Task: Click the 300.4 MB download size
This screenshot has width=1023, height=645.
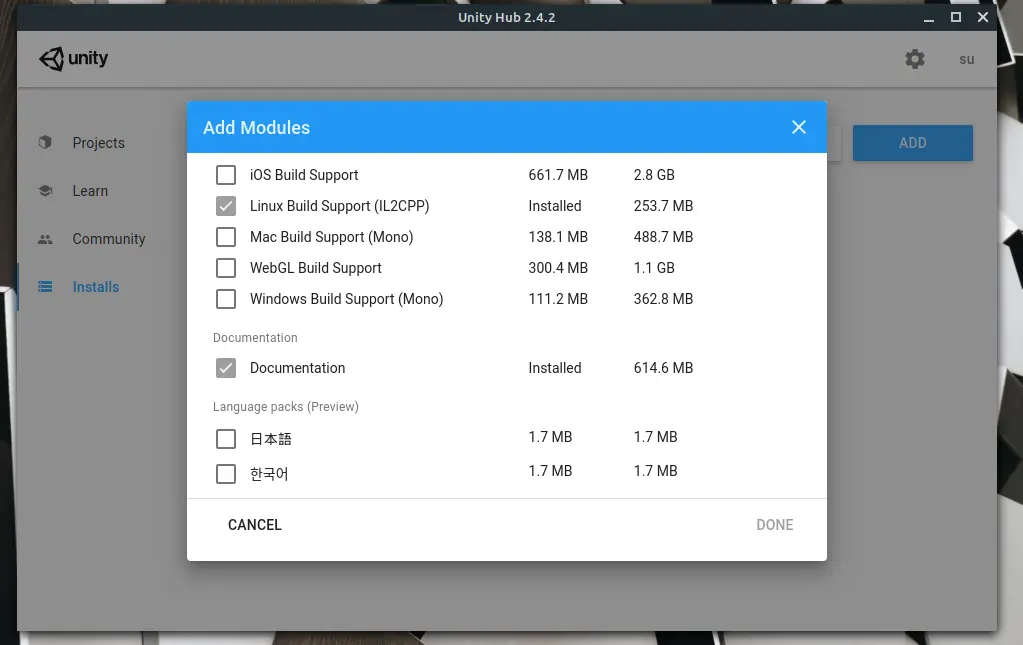Action: 558,268
